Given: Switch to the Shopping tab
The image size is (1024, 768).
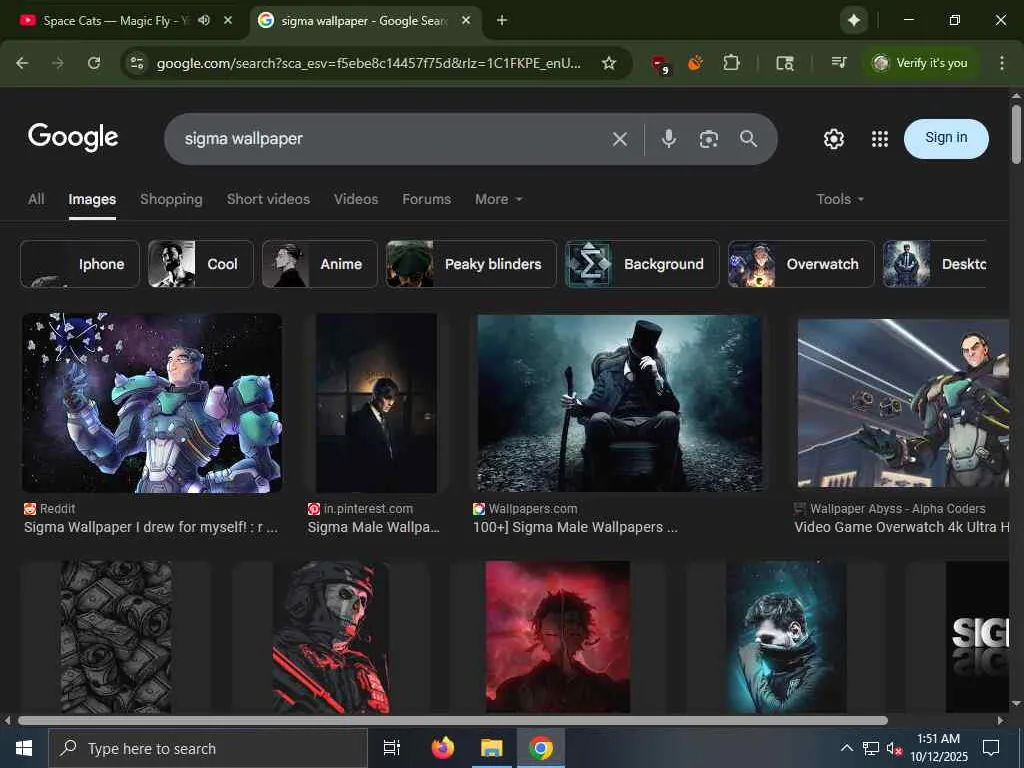Looking at the screenshot, I should pos(171,199).
